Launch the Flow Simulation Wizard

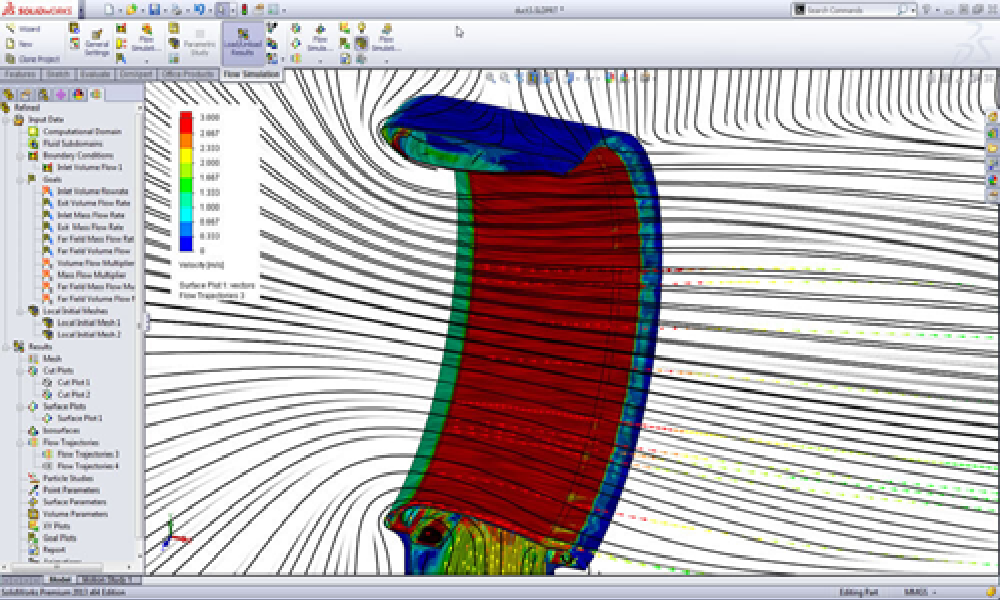click(28, 30)
